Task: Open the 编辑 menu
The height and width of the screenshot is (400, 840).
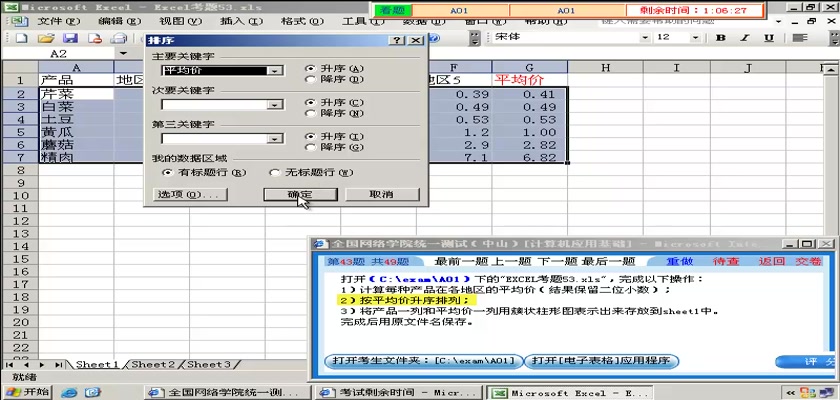Action: click(119, 21)
